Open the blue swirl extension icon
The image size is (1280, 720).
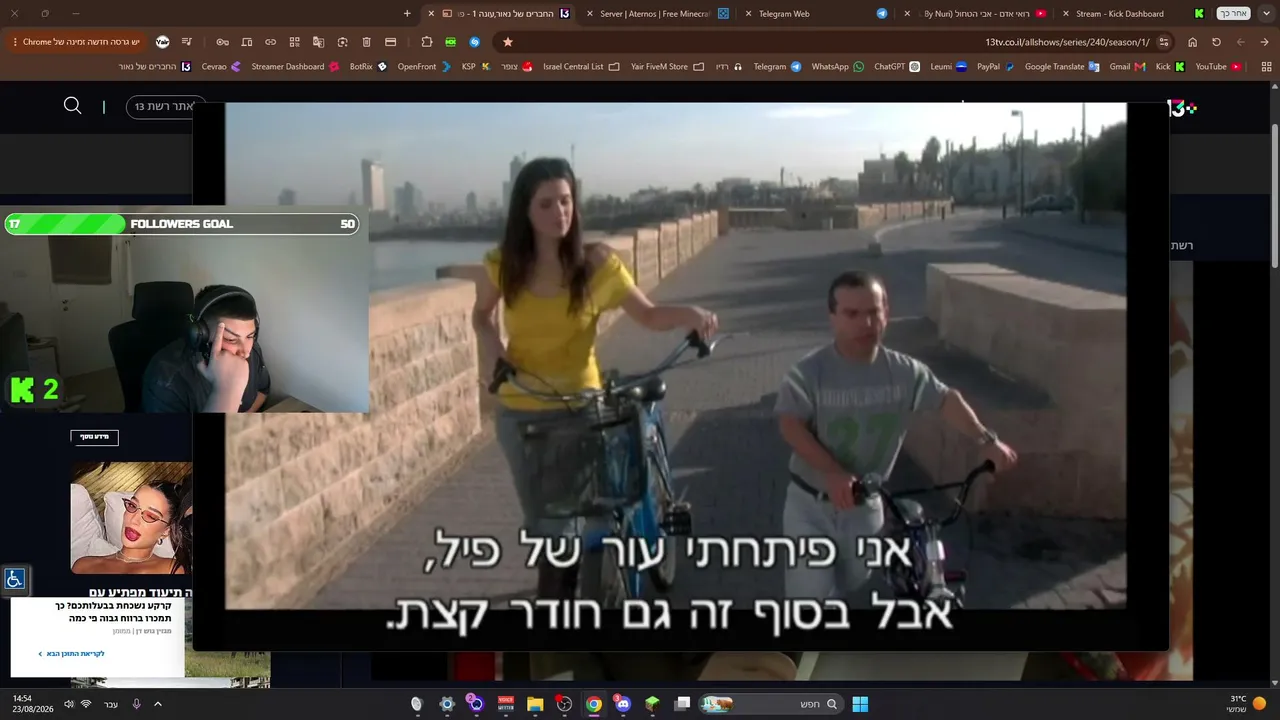pyautogui.click(x=475, y=42)
